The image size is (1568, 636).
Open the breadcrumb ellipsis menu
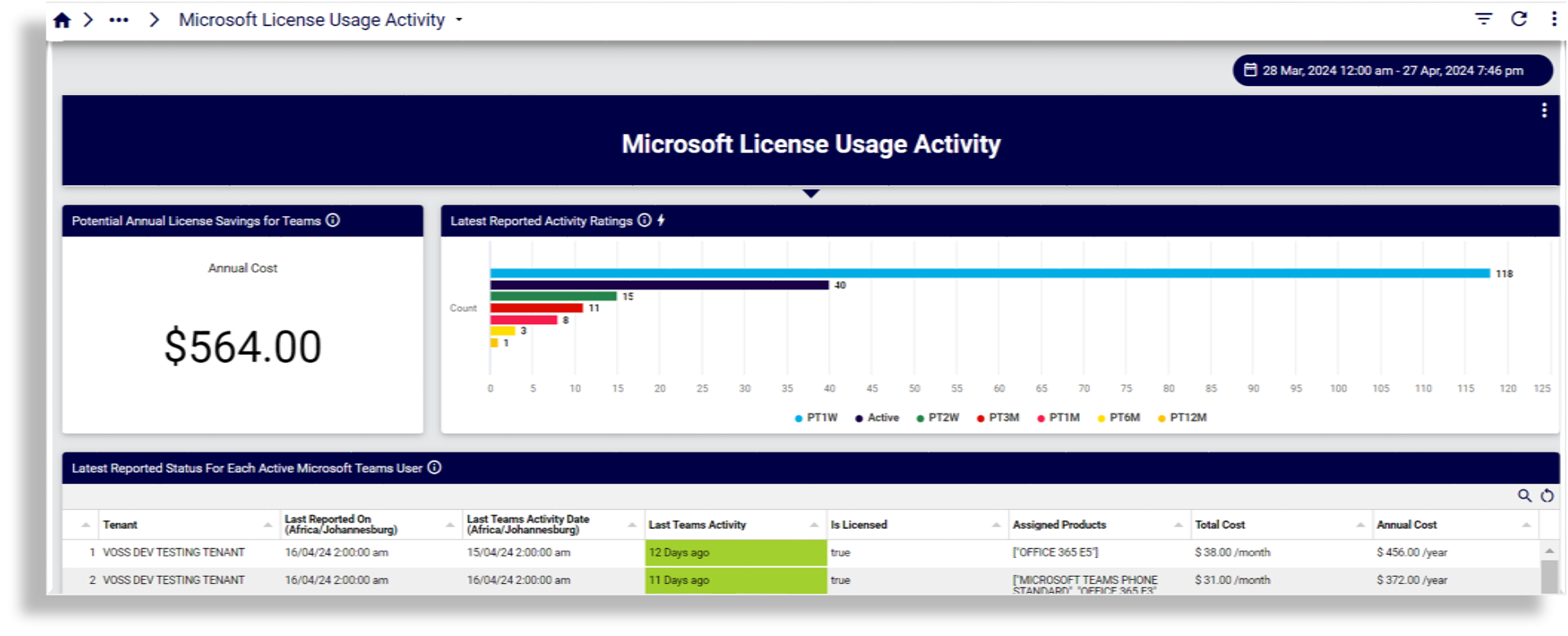point(119,20)
